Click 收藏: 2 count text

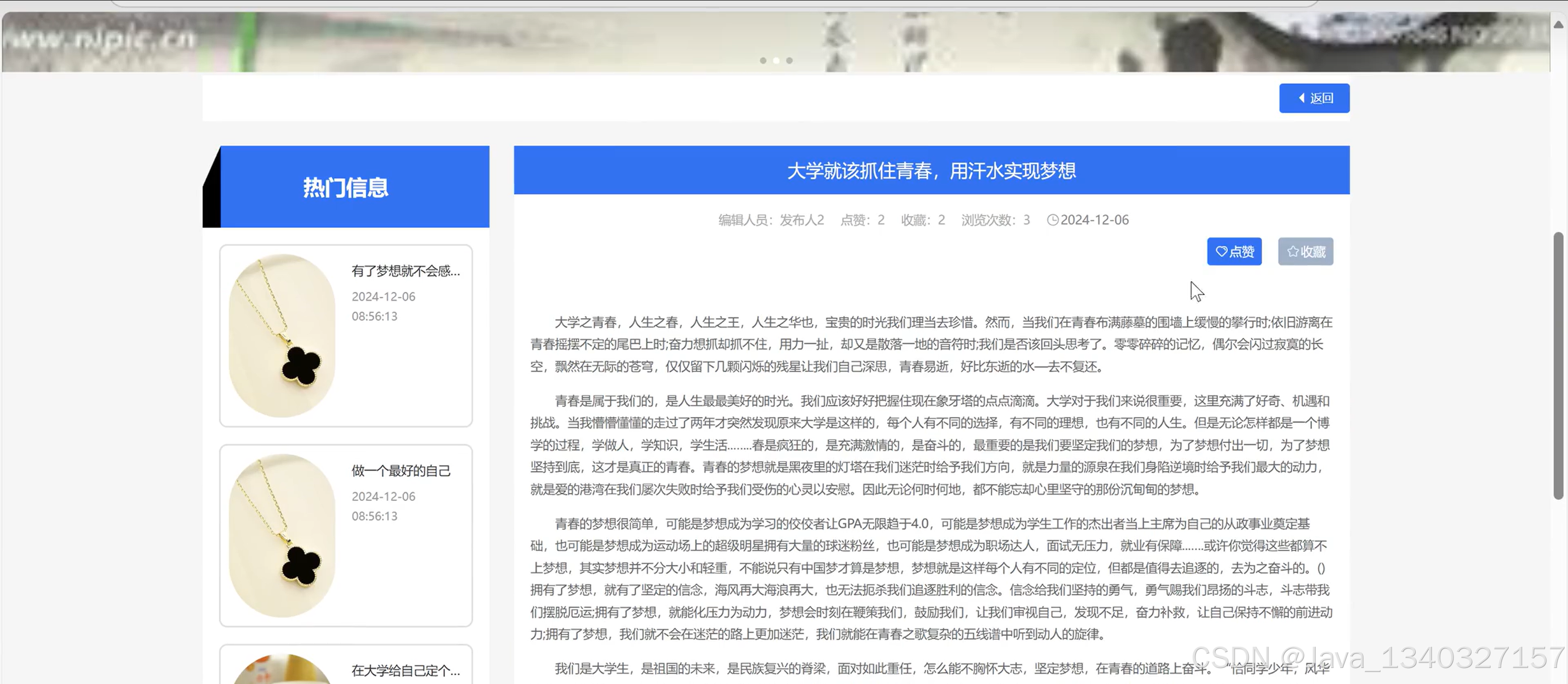click(x=923, y=220)
